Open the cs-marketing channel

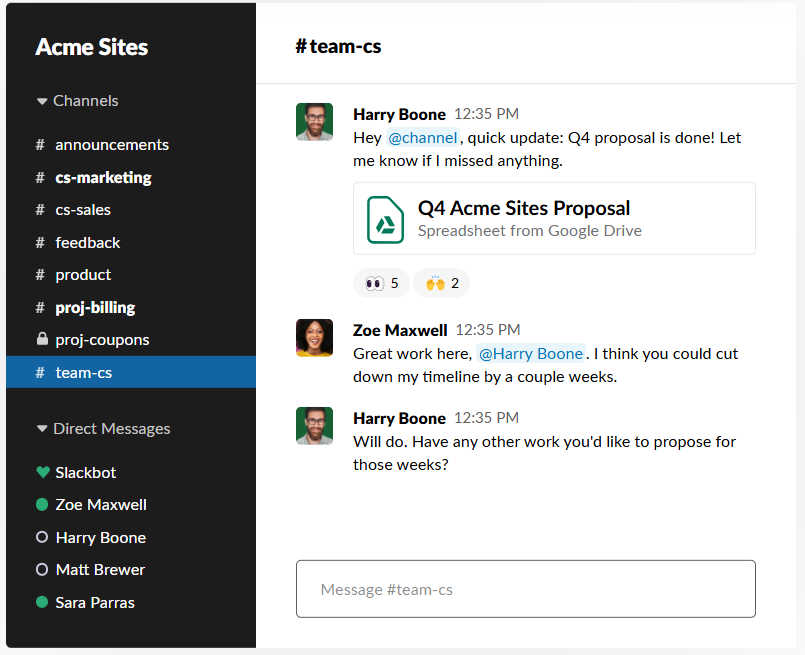coord(103,177)
